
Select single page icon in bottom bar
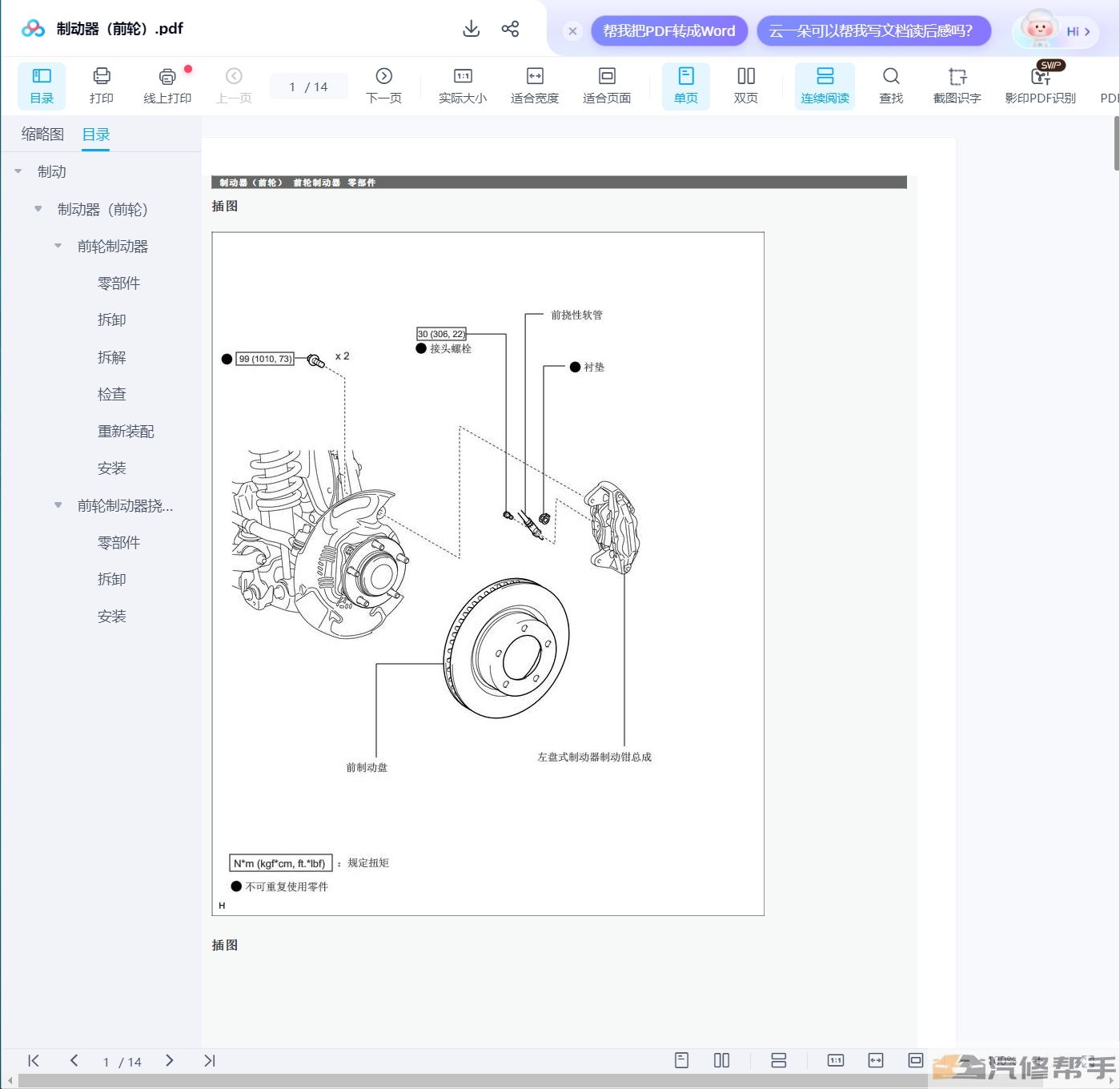[x=681, y=1060]
